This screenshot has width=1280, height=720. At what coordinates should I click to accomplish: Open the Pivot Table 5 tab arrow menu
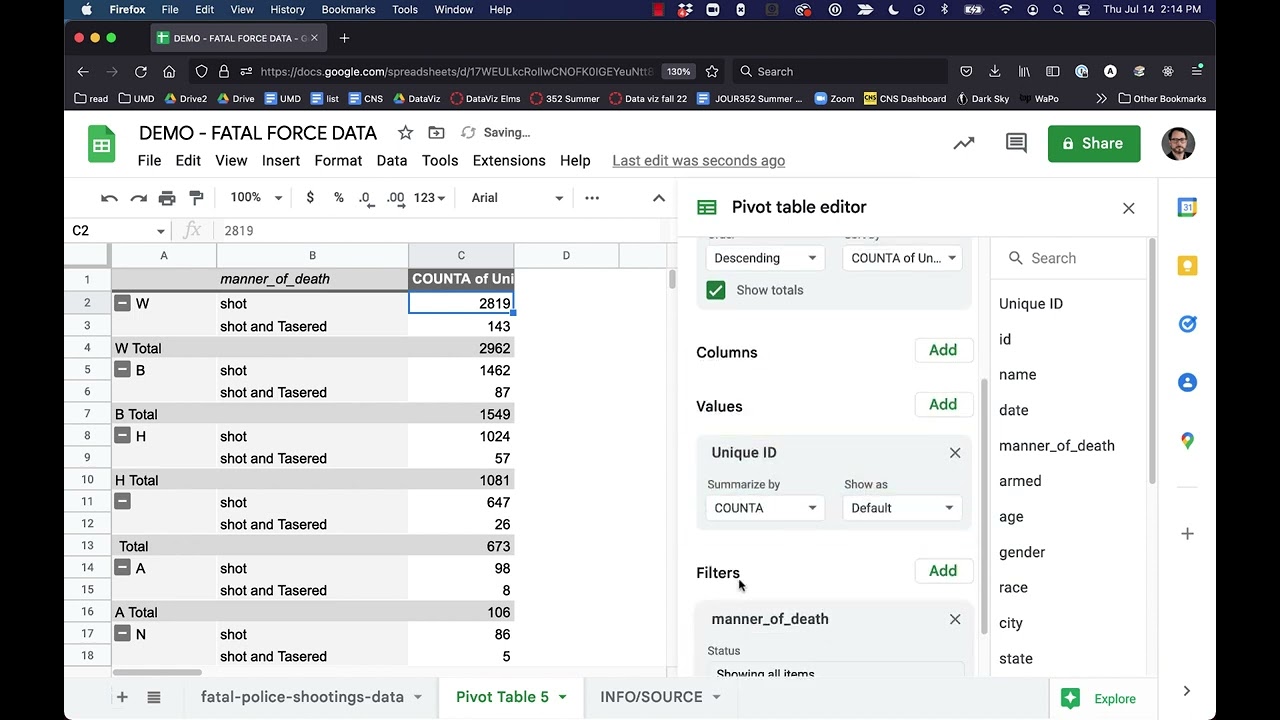tap(563, 697)
